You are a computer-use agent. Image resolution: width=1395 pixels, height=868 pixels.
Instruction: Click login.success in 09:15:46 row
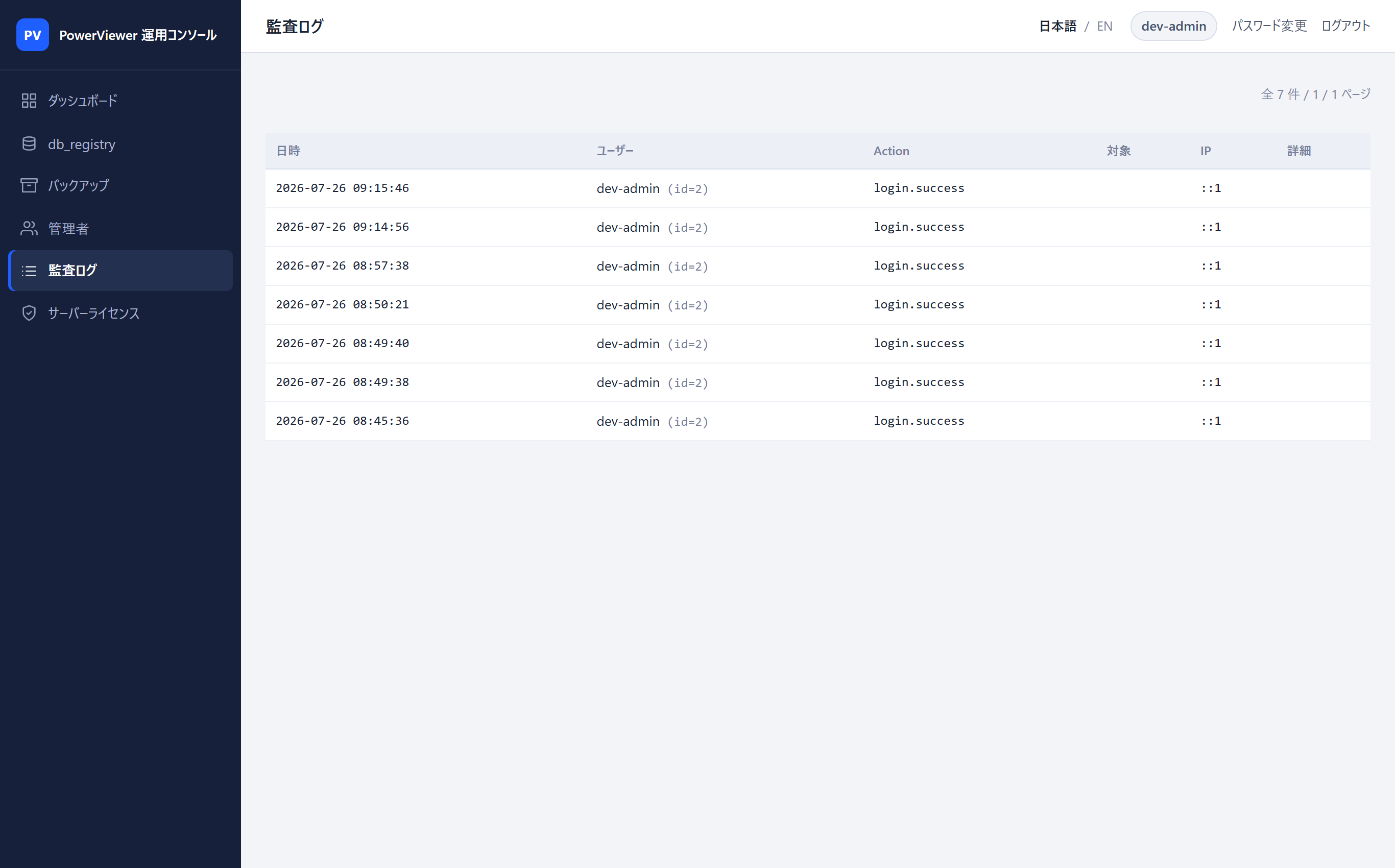(x=919, y=188)
